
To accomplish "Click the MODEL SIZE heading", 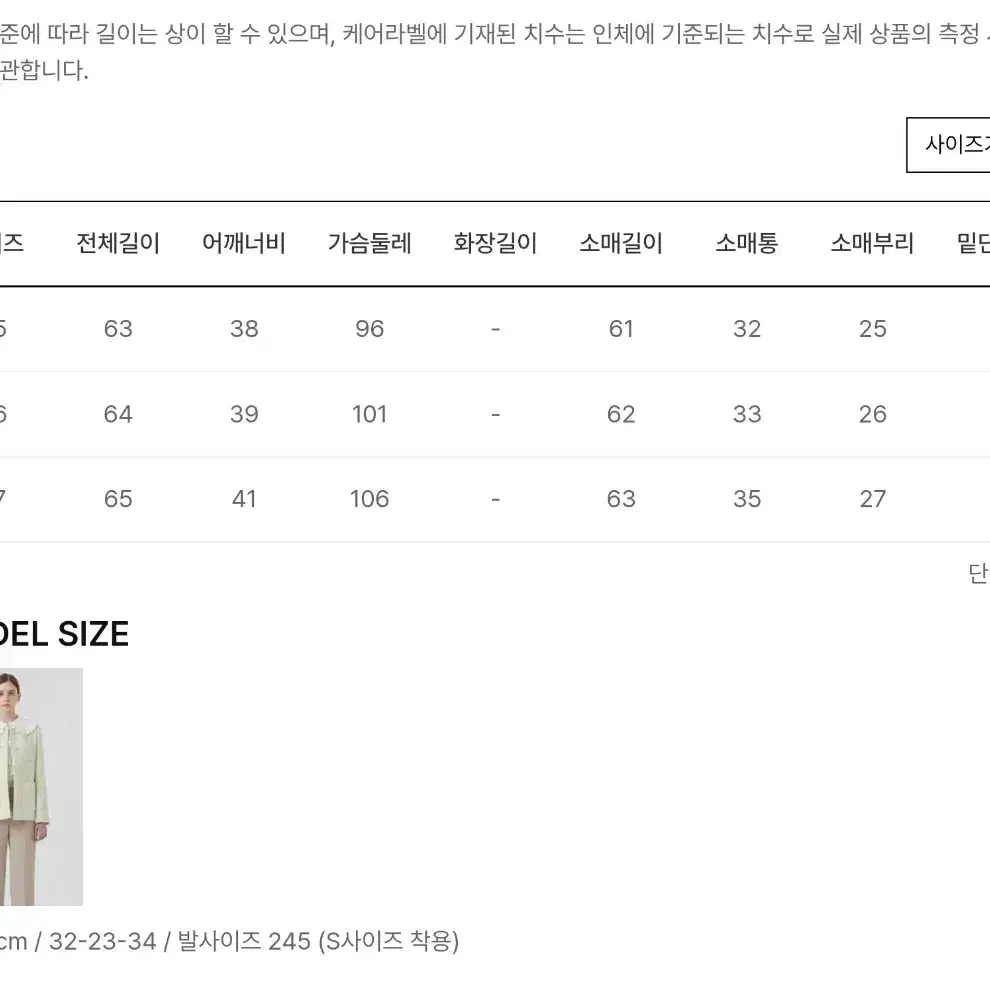I will [x=64, y=634].
